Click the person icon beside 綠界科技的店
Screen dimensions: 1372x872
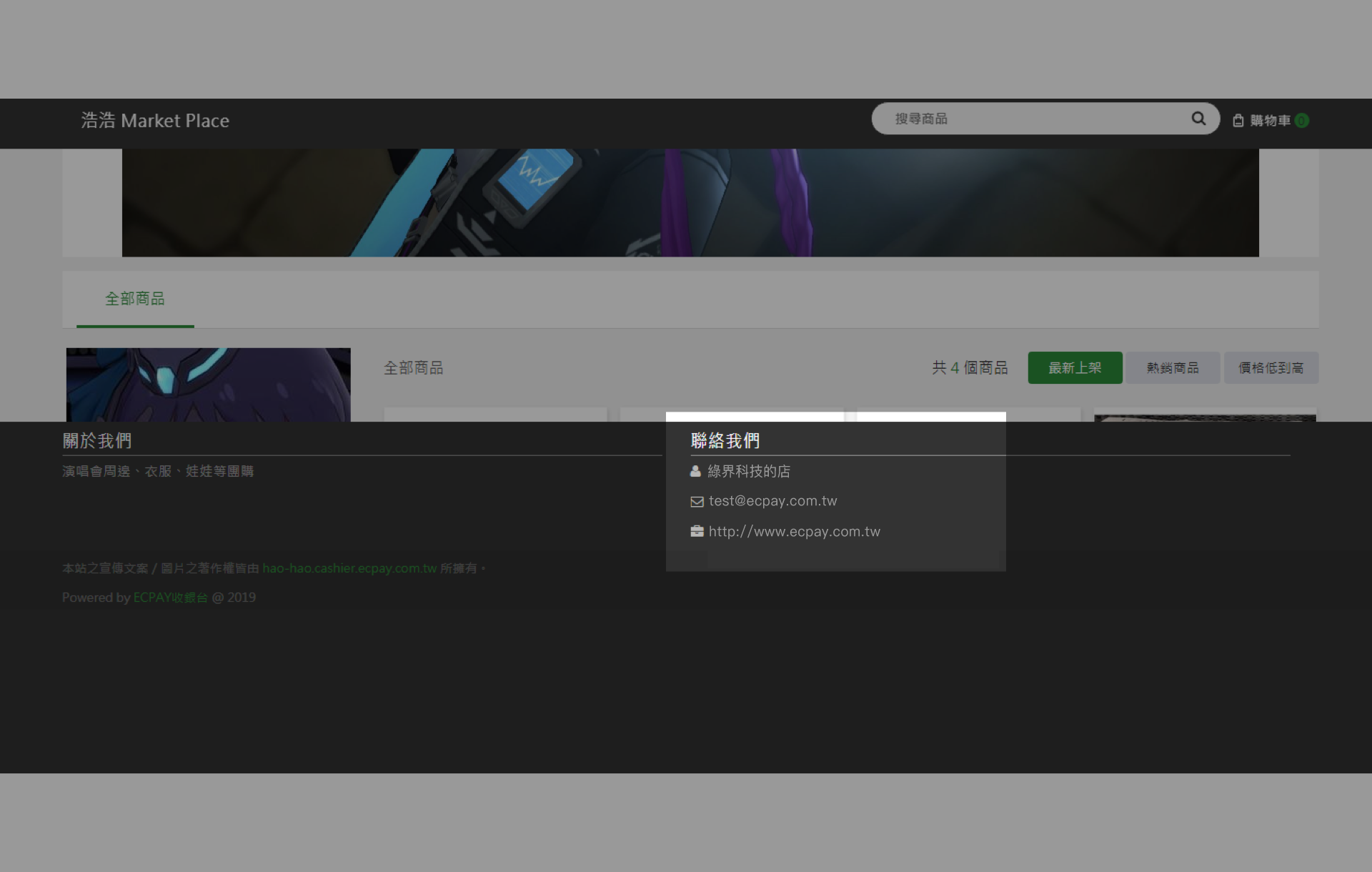pos(695,471)
